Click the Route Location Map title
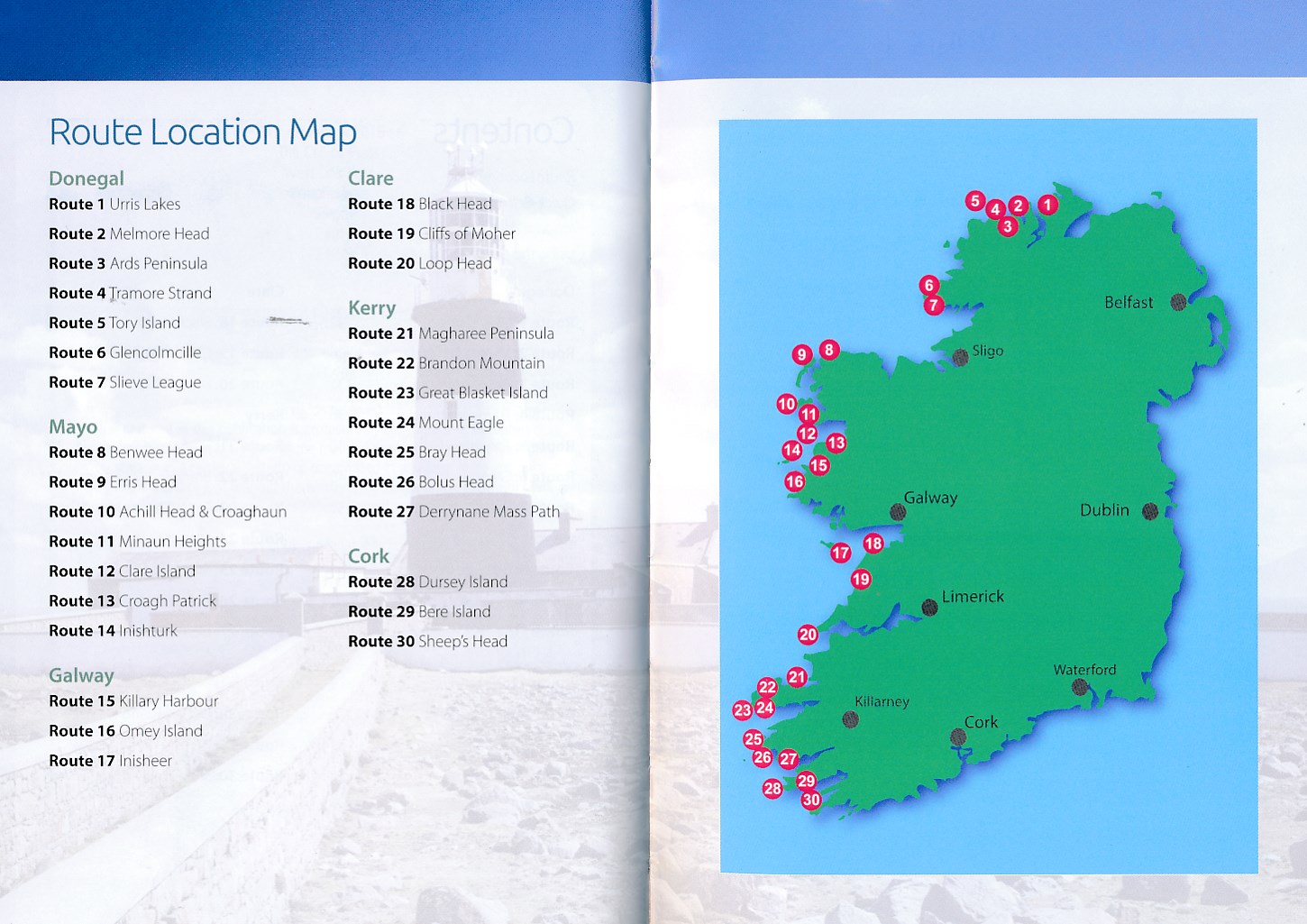Image resolution: width=1307 pixels, height=924 pixels. pos(203,133)
